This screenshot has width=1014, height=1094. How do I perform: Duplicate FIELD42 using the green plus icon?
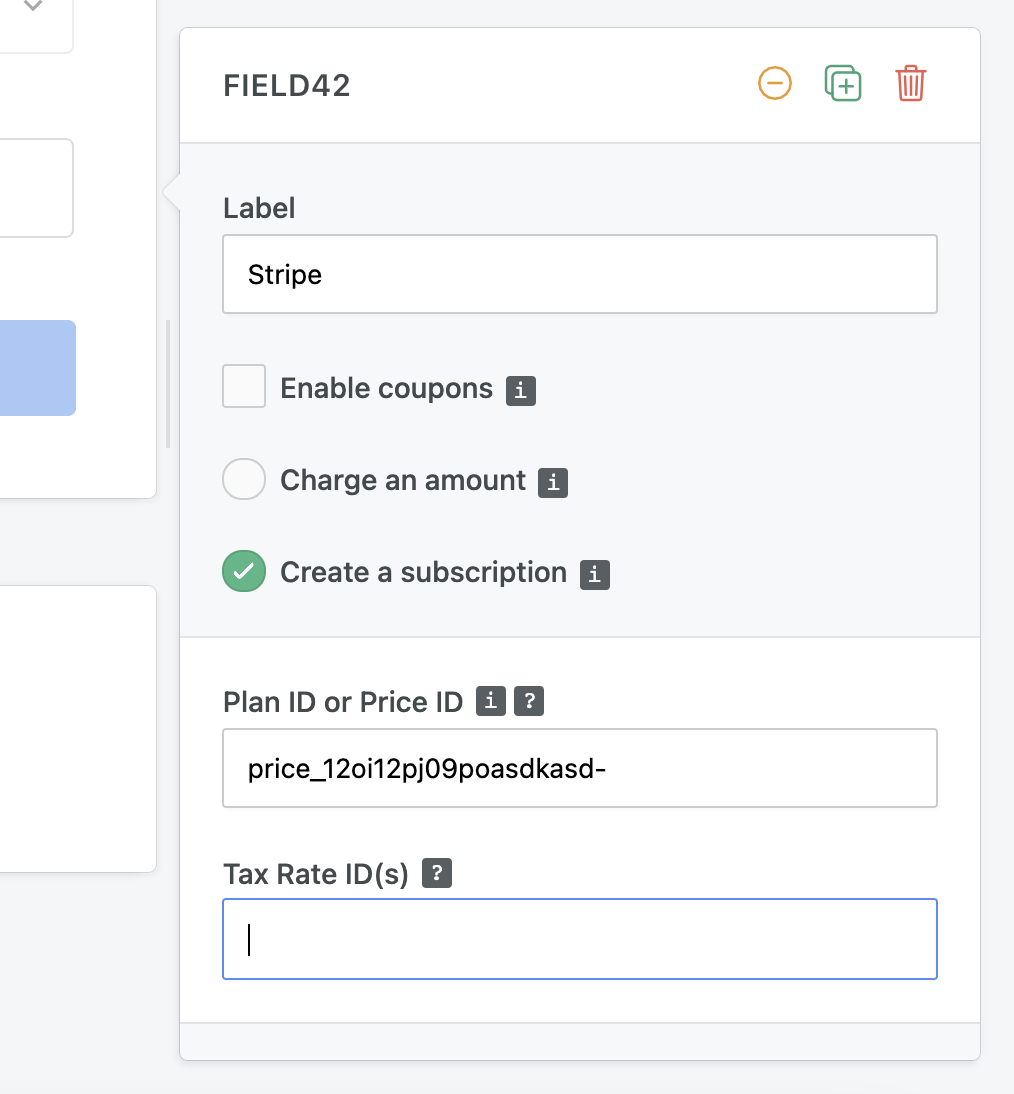click(x=843, y=84)
